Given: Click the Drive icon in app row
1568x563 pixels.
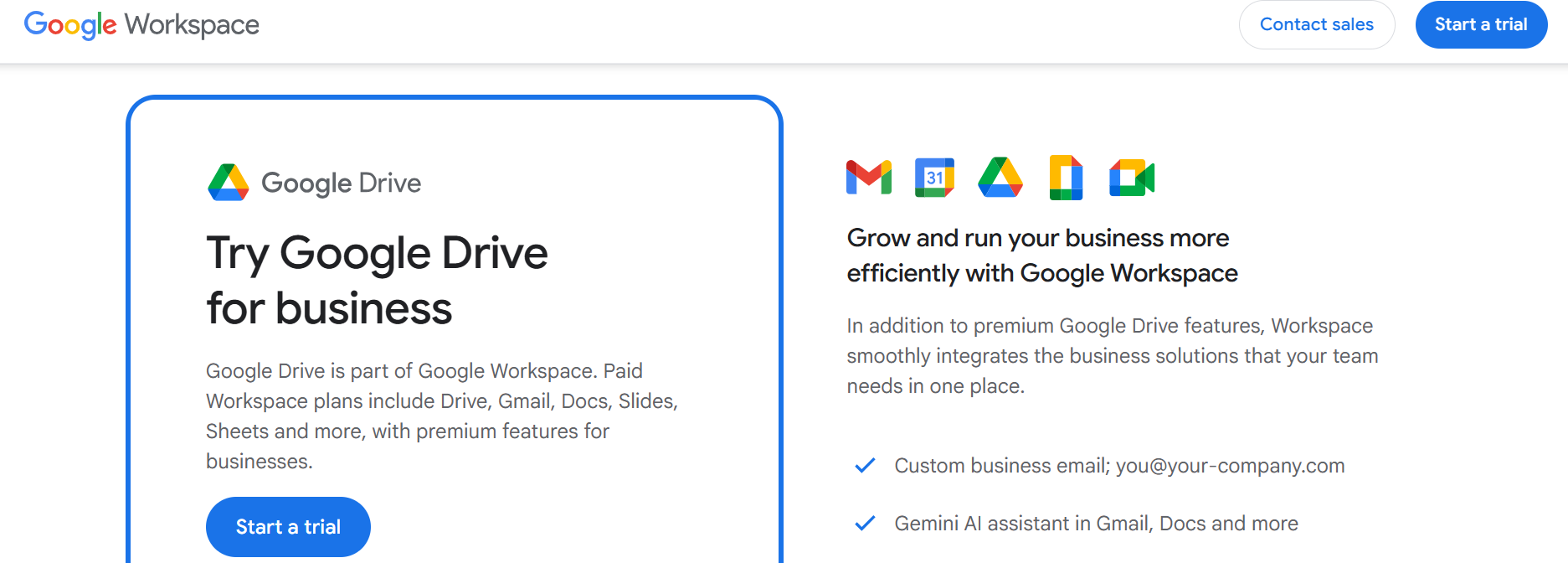Looking at the screenshot, I should pyautogui.click(x=1000, y=178).
